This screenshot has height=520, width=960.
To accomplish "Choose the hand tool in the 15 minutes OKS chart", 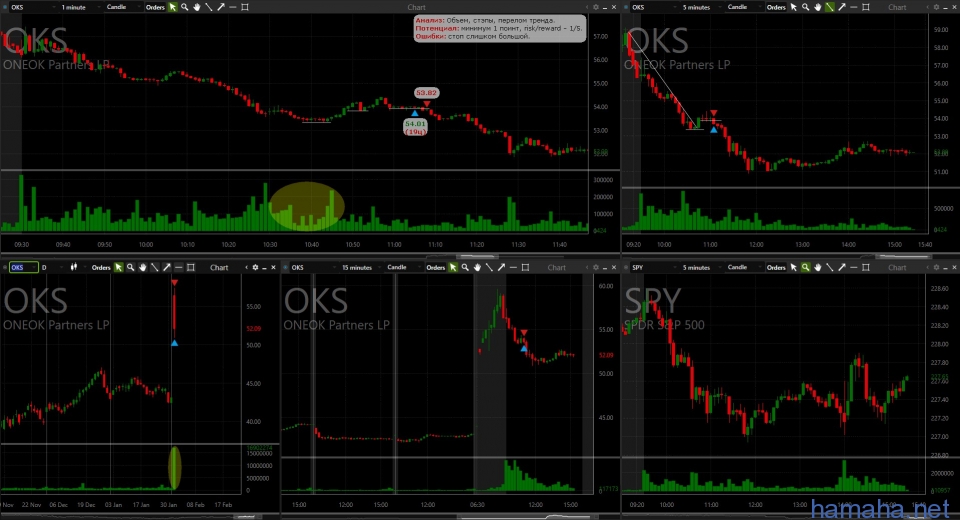I will (x=477, y=268).
